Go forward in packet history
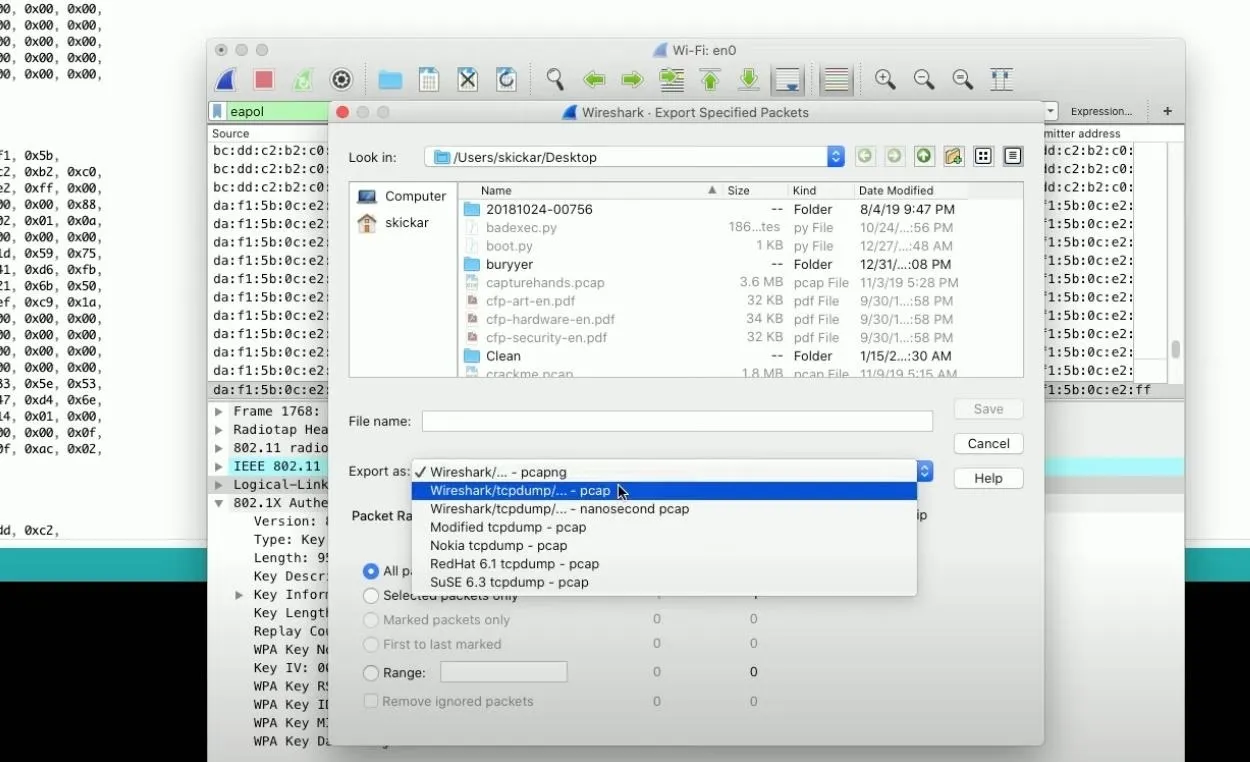The height and width of the screenshot is (762, 1250). point(632,80)
